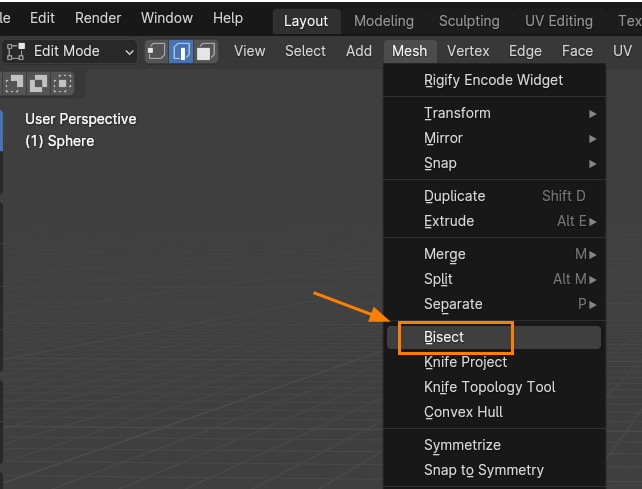The image size is (642, 489).
Task: Open the View menu in viewport header
Action: [249, 51]
